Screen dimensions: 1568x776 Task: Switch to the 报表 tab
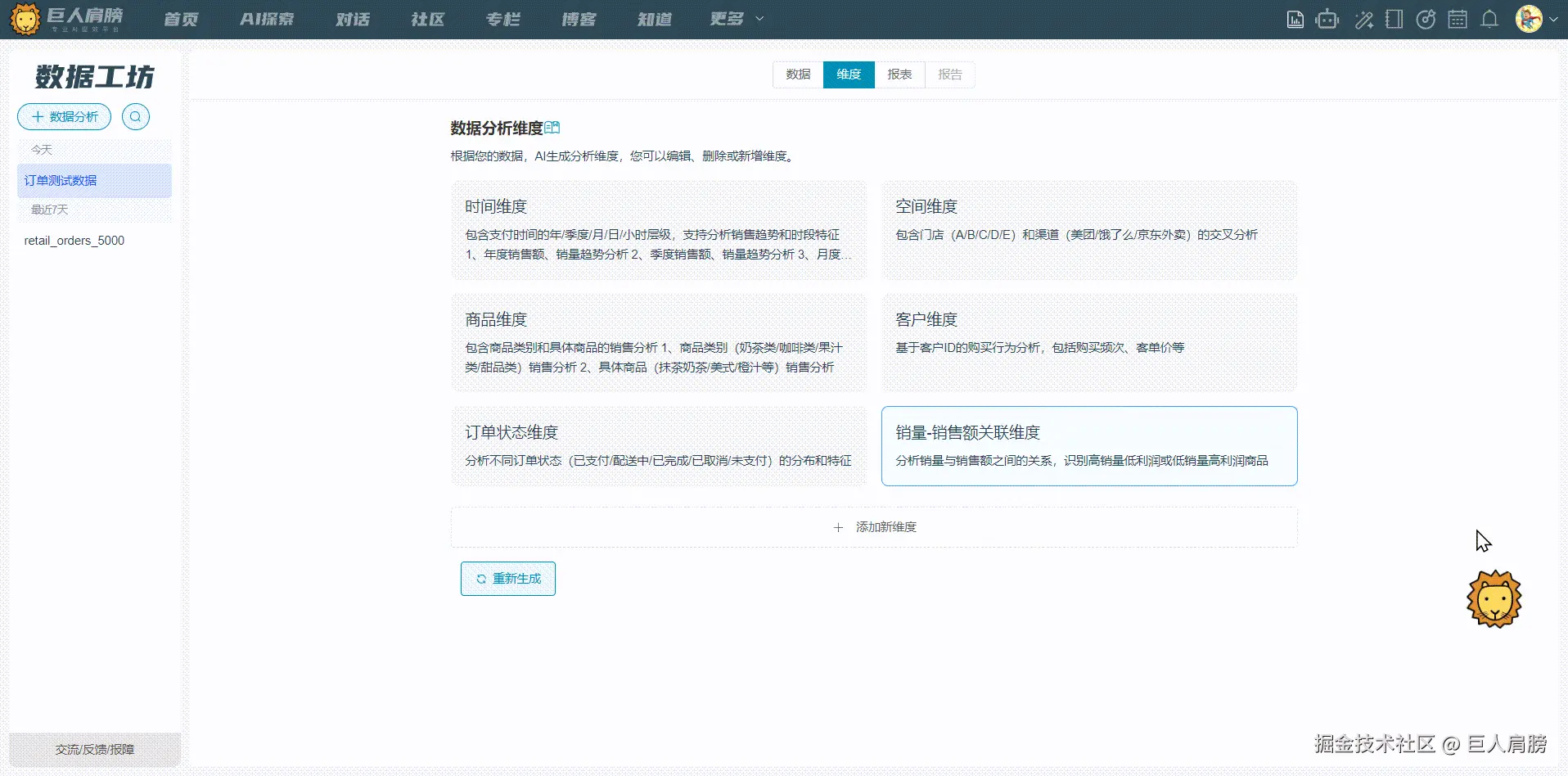tap(899, 74)
